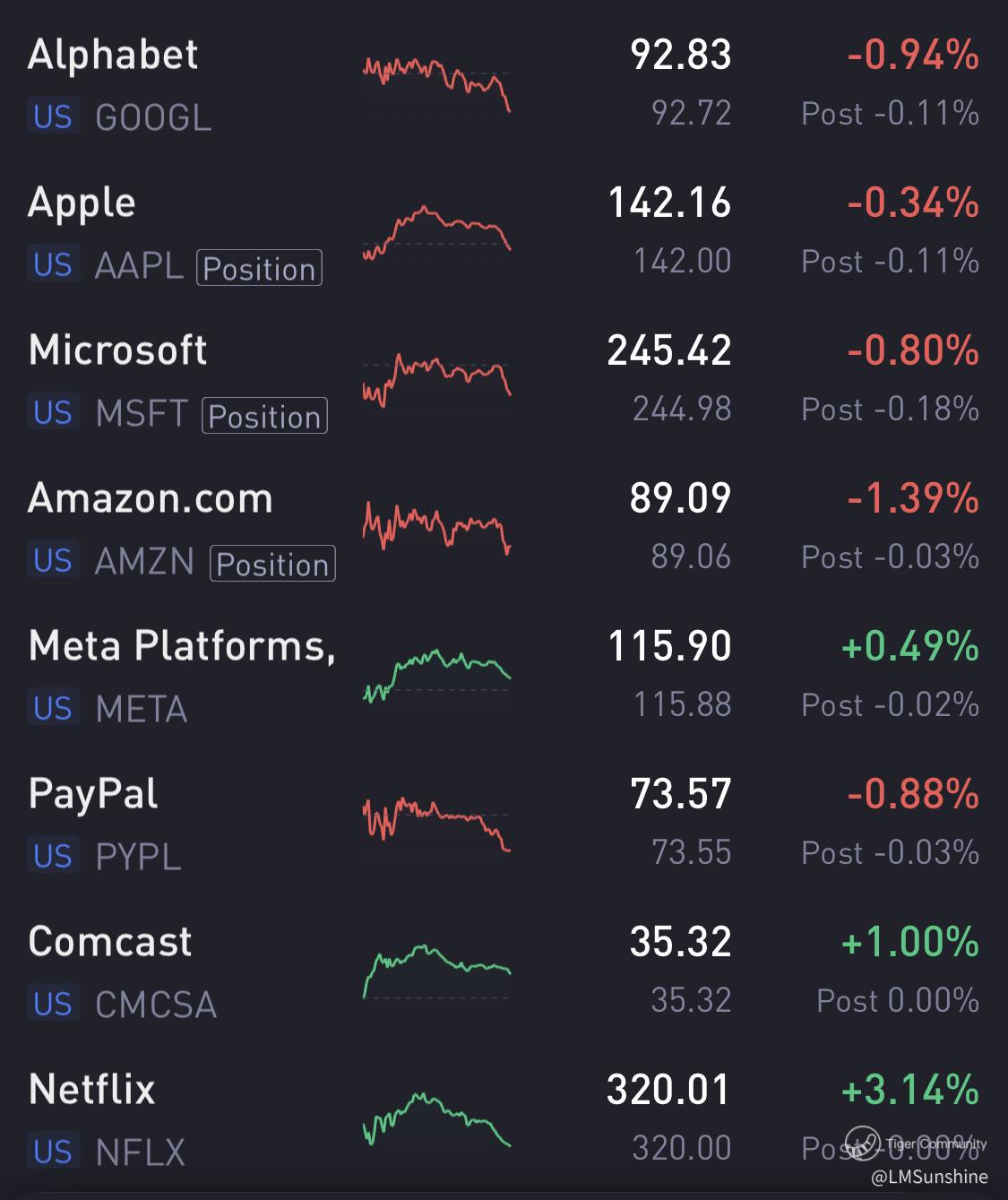Tap the Position tag beside AAPL
The width and height of the screenshot is (1008, 1200).
259,268
